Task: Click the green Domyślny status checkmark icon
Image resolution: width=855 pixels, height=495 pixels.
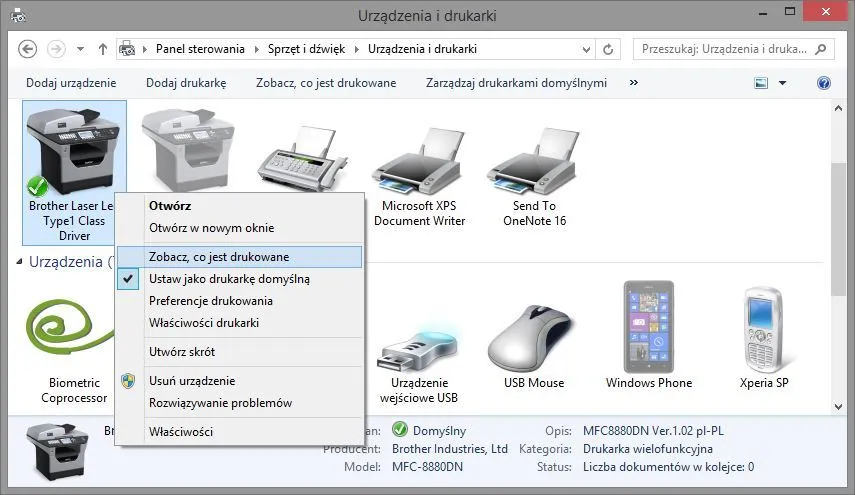Action: (x=400, y=430)
